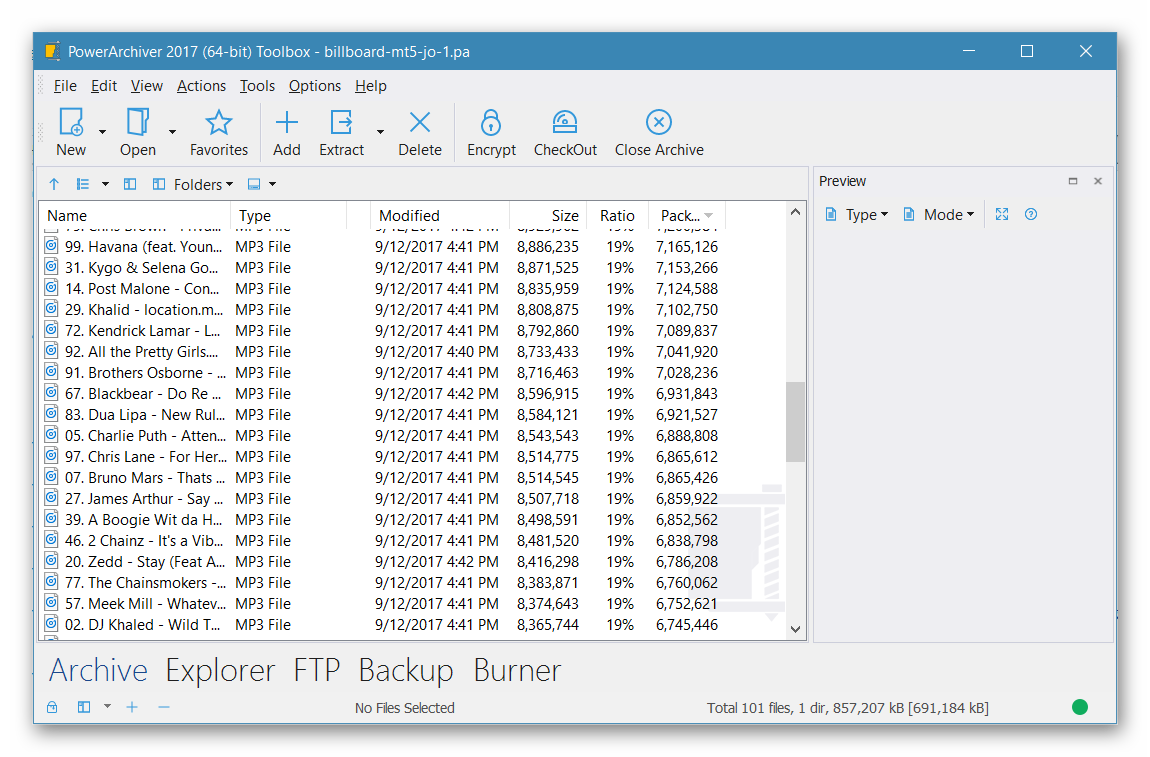Select file 02. DJ Khaled - Wild T...
Screen dimensions: 1150x757
[381, 625]
